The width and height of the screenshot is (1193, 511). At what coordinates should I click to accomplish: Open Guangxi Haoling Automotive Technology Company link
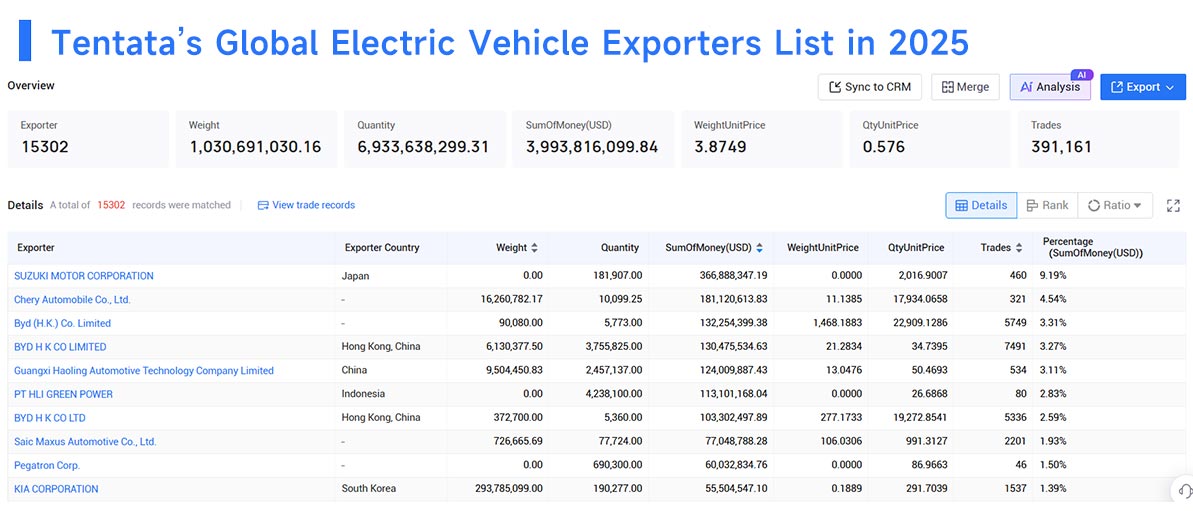(144, 371)
